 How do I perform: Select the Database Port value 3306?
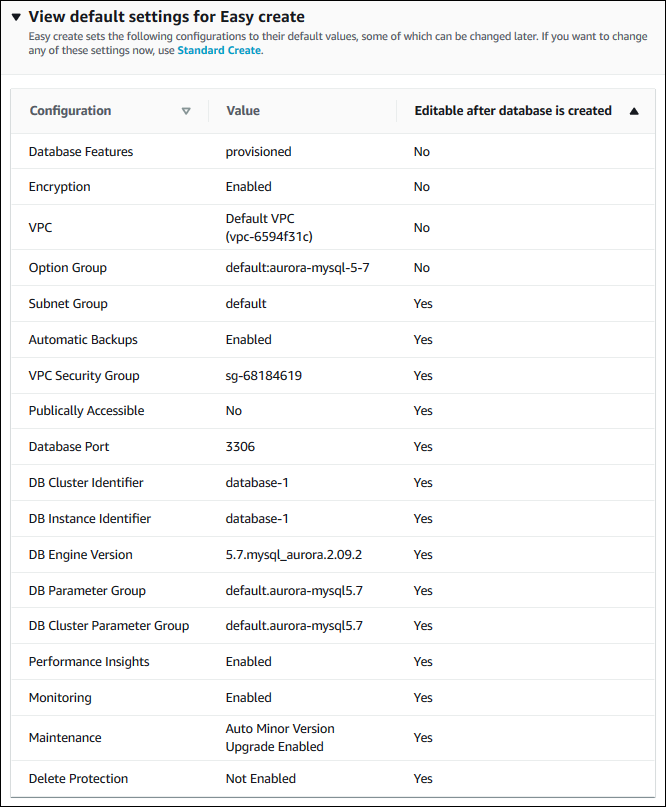tap(240, 447)
